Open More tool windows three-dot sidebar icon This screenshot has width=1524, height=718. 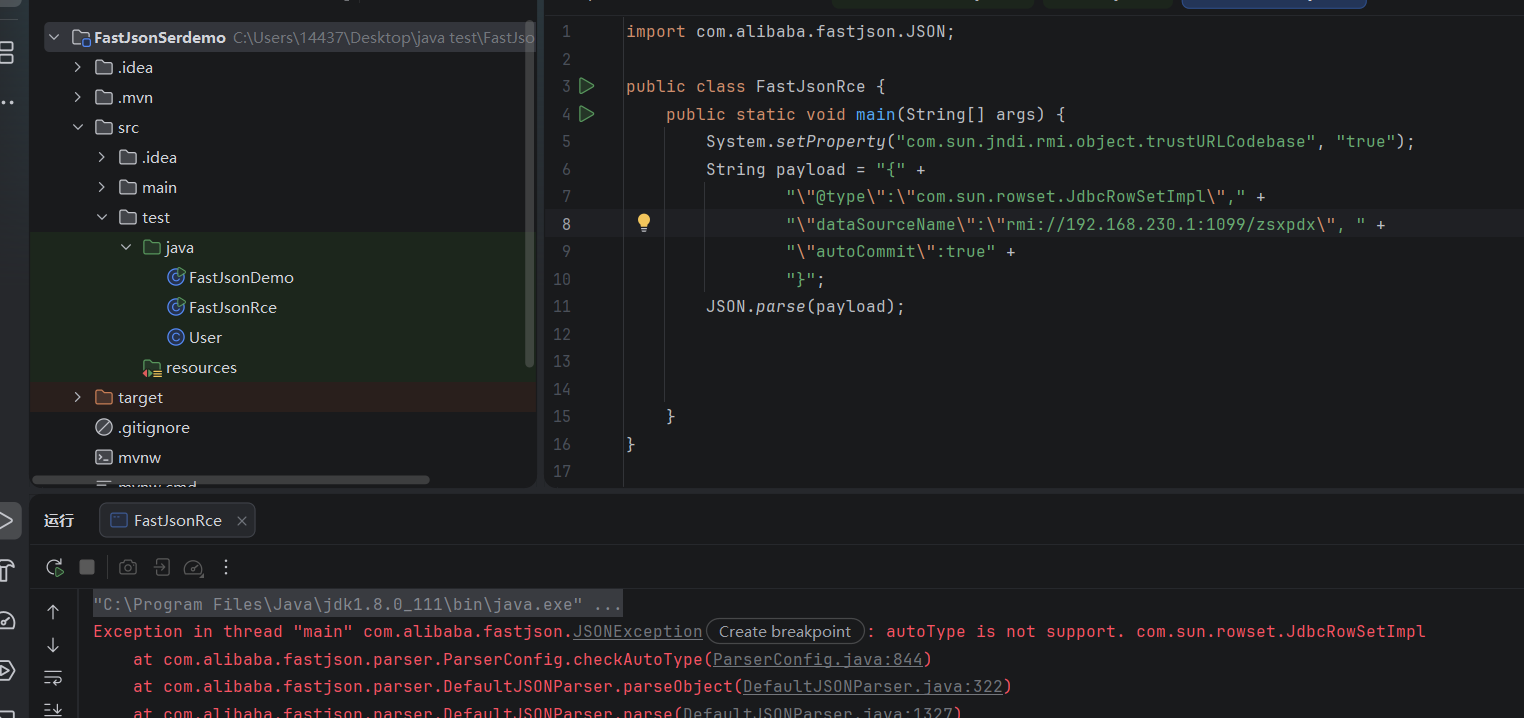(6, 102)
